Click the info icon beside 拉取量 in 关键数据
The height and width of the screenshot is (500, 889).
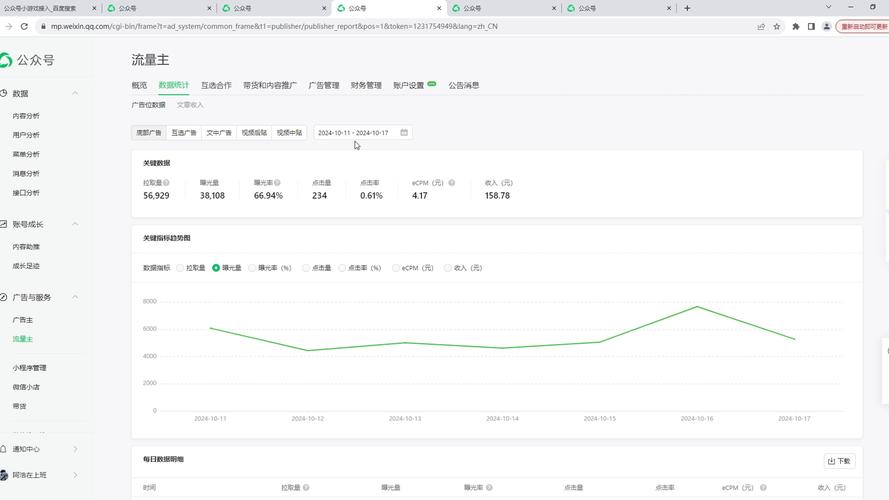point(166,183)
